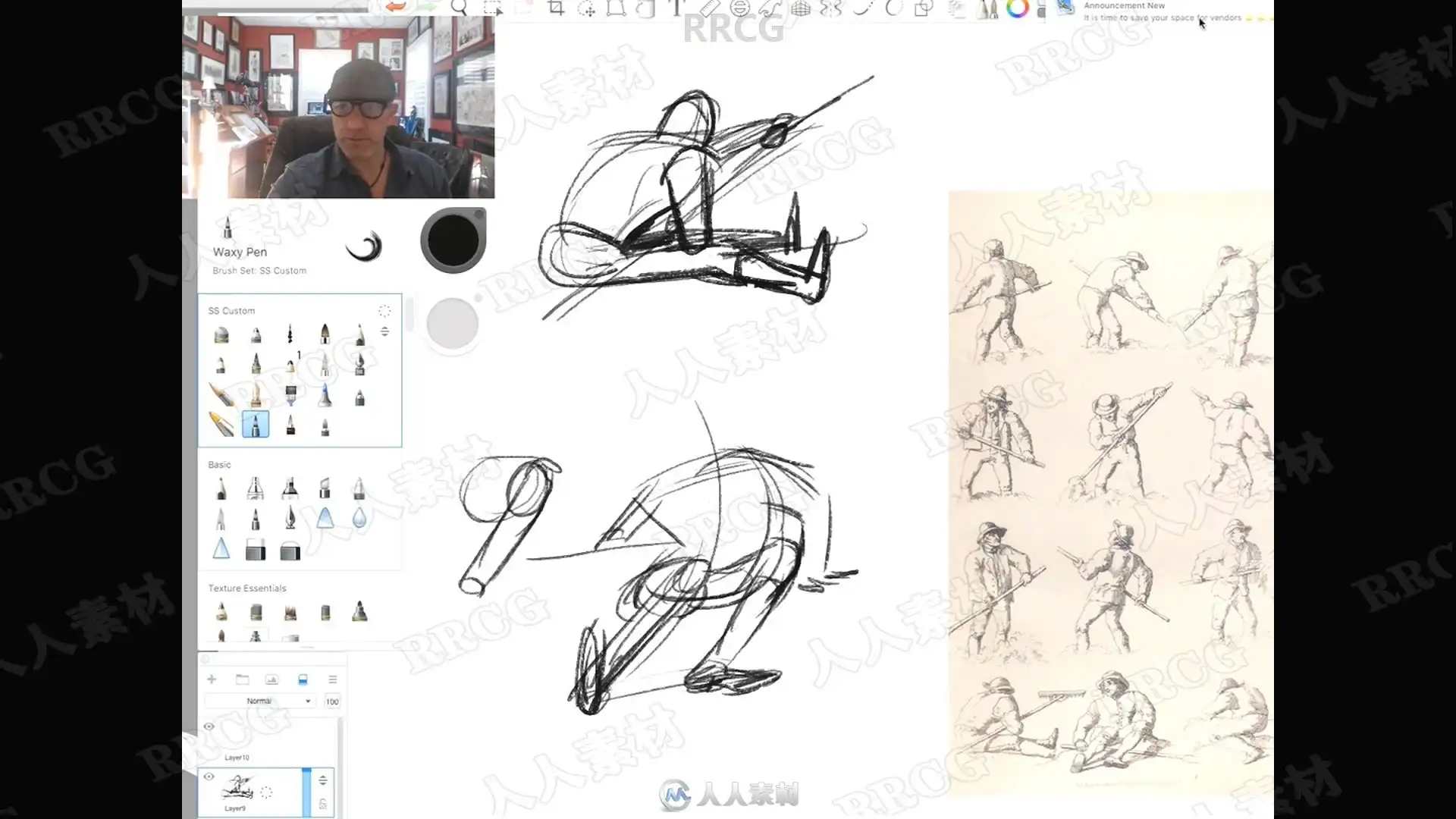The image size is (1456, 819).
Task: Click the layer opacity 100 field
Action: (332, 701)
